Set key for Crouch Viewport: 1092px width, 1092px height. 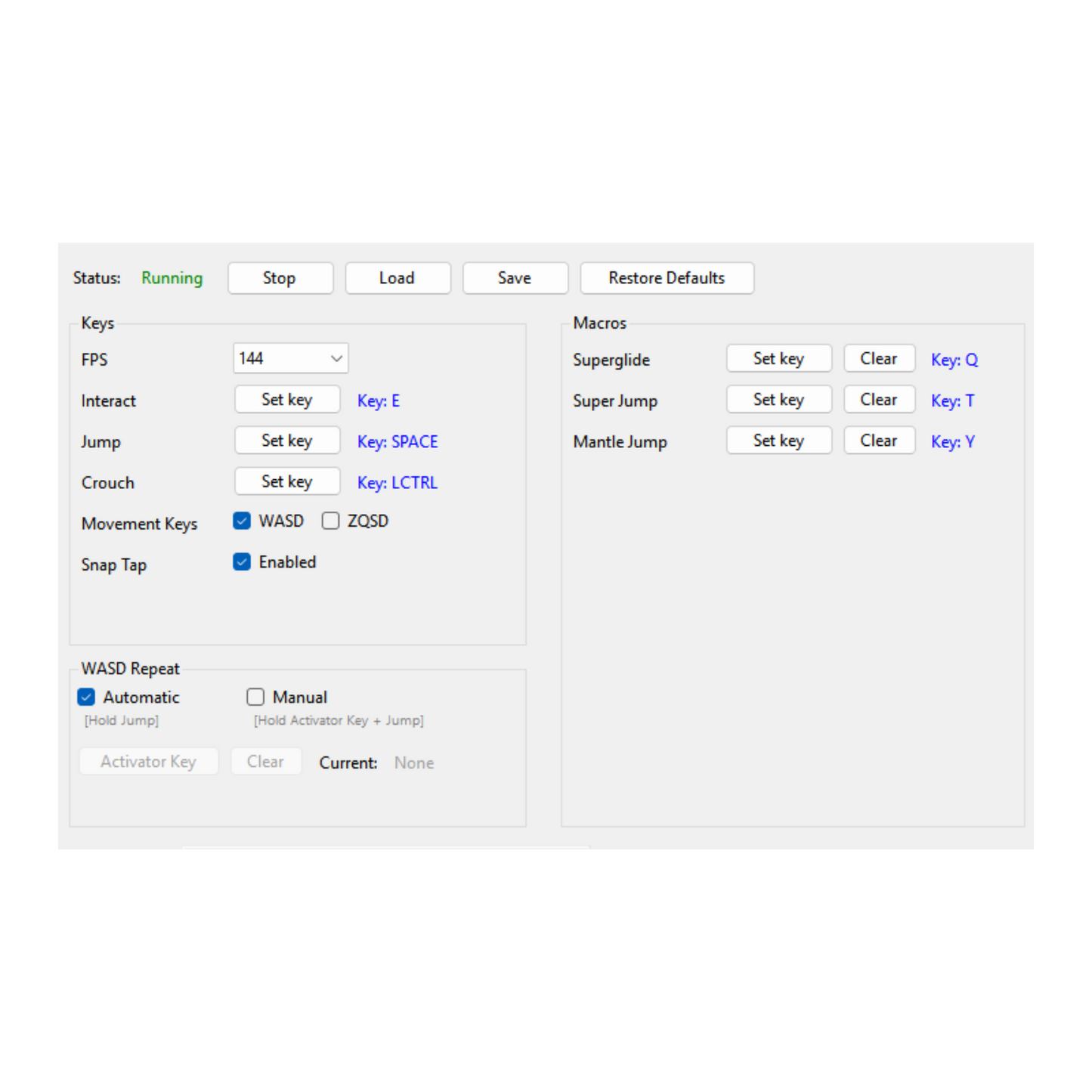pyautogui.click(x=287, y=481)
